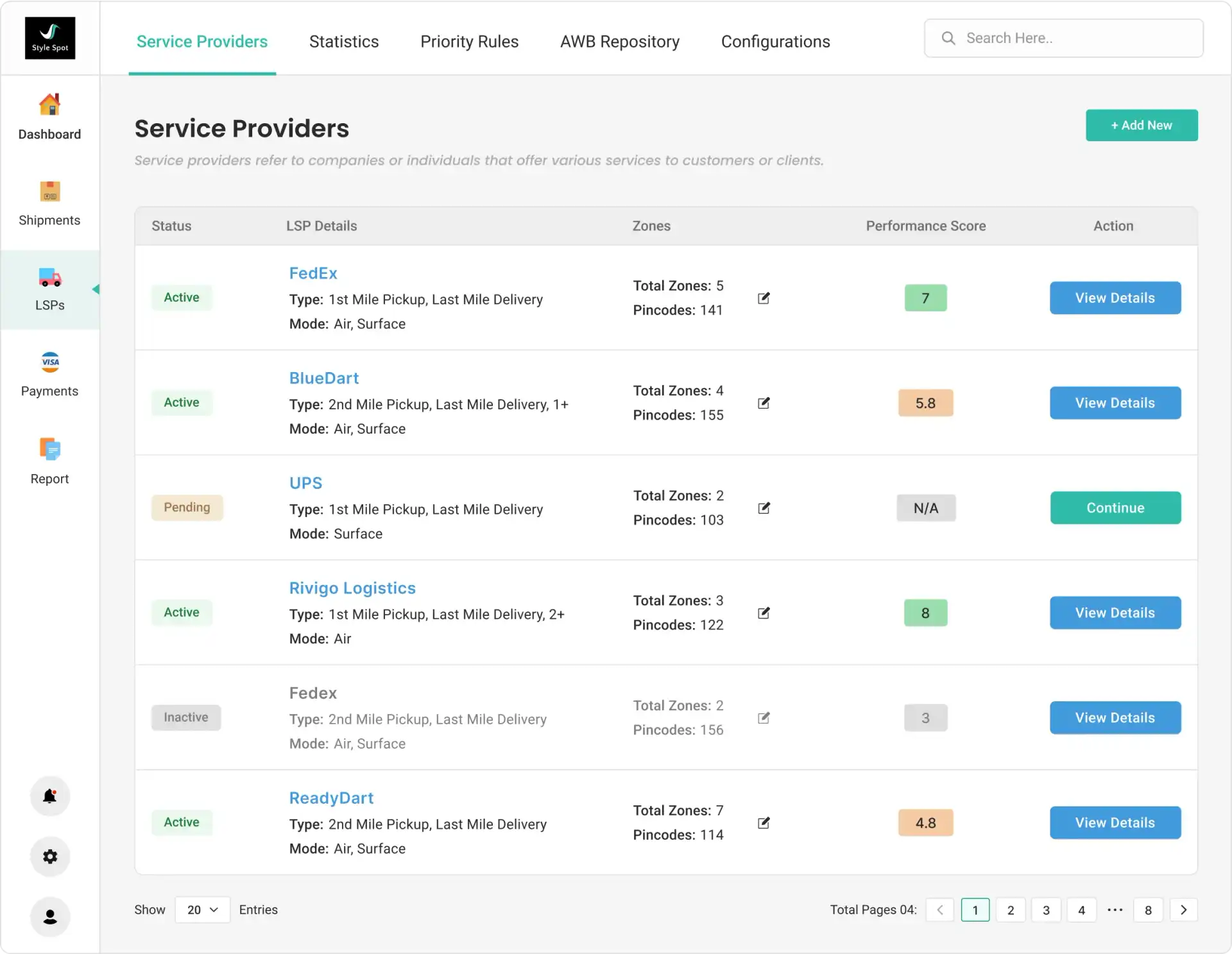
Task: Open the inactive Fedex provider name
Action: [x=313, y=693]
